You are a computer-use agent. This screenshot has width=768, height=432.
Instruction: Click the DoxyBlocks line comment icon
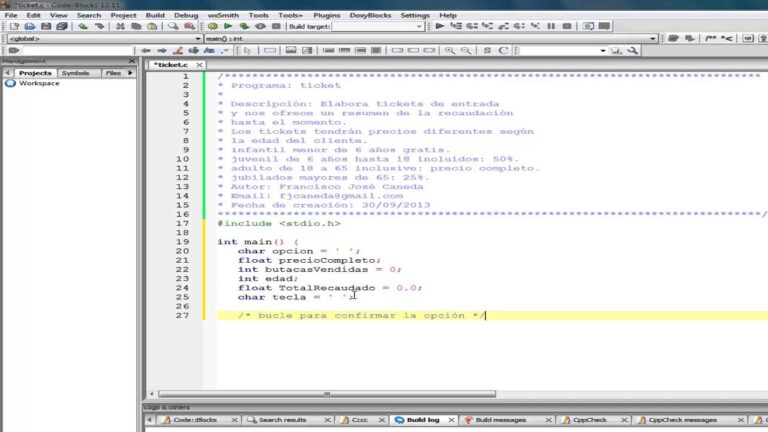coord(727,38)
